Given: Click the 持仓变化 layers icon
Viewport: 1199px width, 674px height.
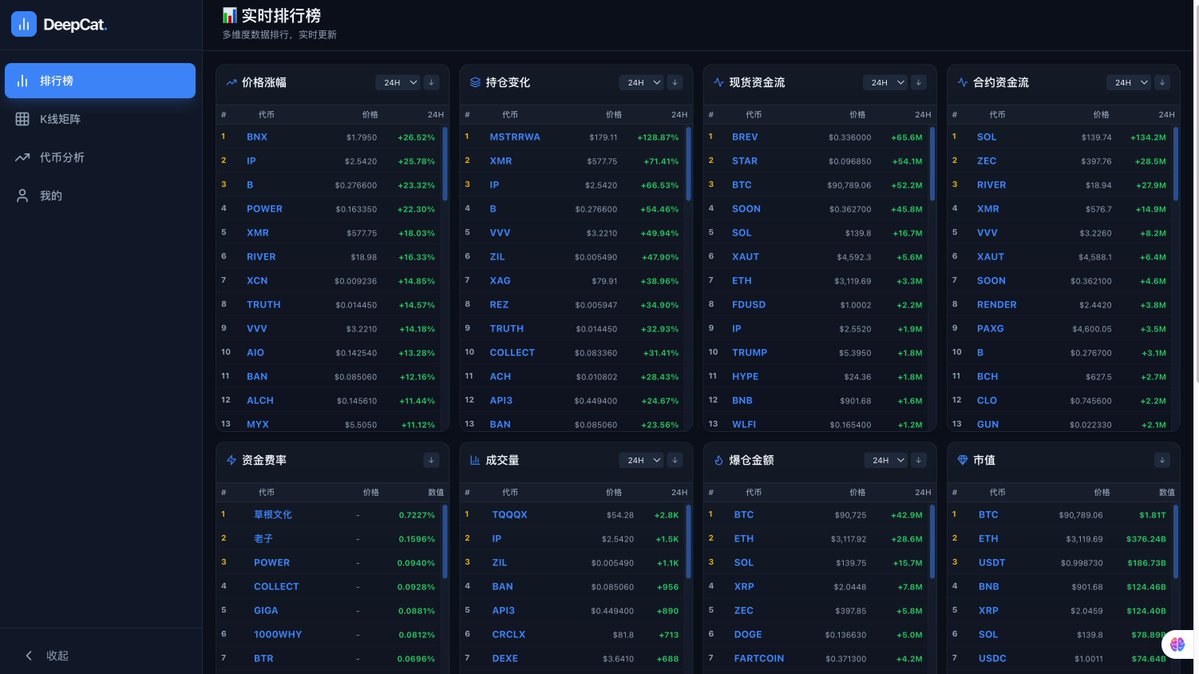Looking at the screenshot, I should point(475,82).
